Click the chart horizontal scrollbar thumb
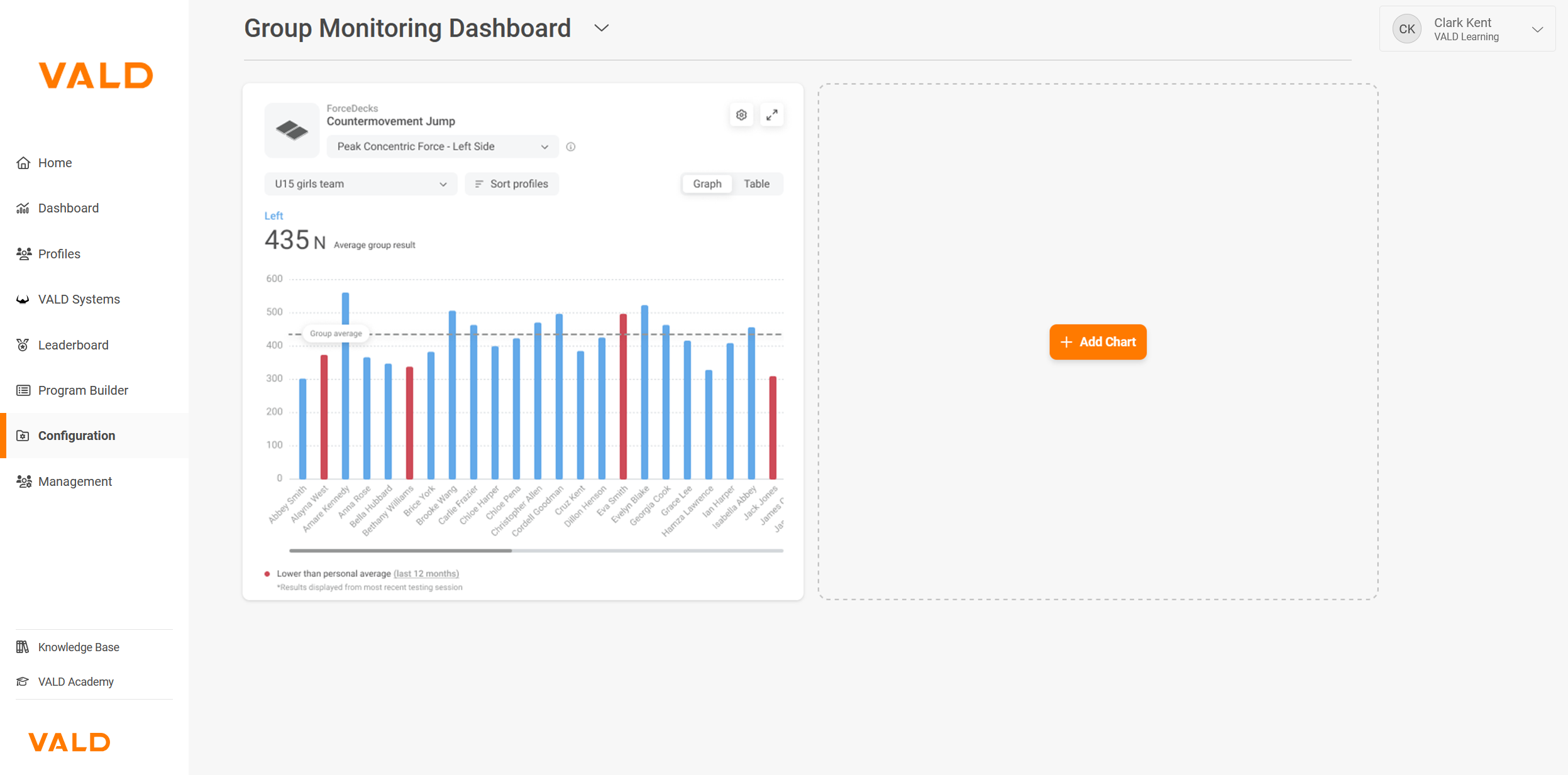This screenshot has width=1568, height=775. (x=400, y=551)
